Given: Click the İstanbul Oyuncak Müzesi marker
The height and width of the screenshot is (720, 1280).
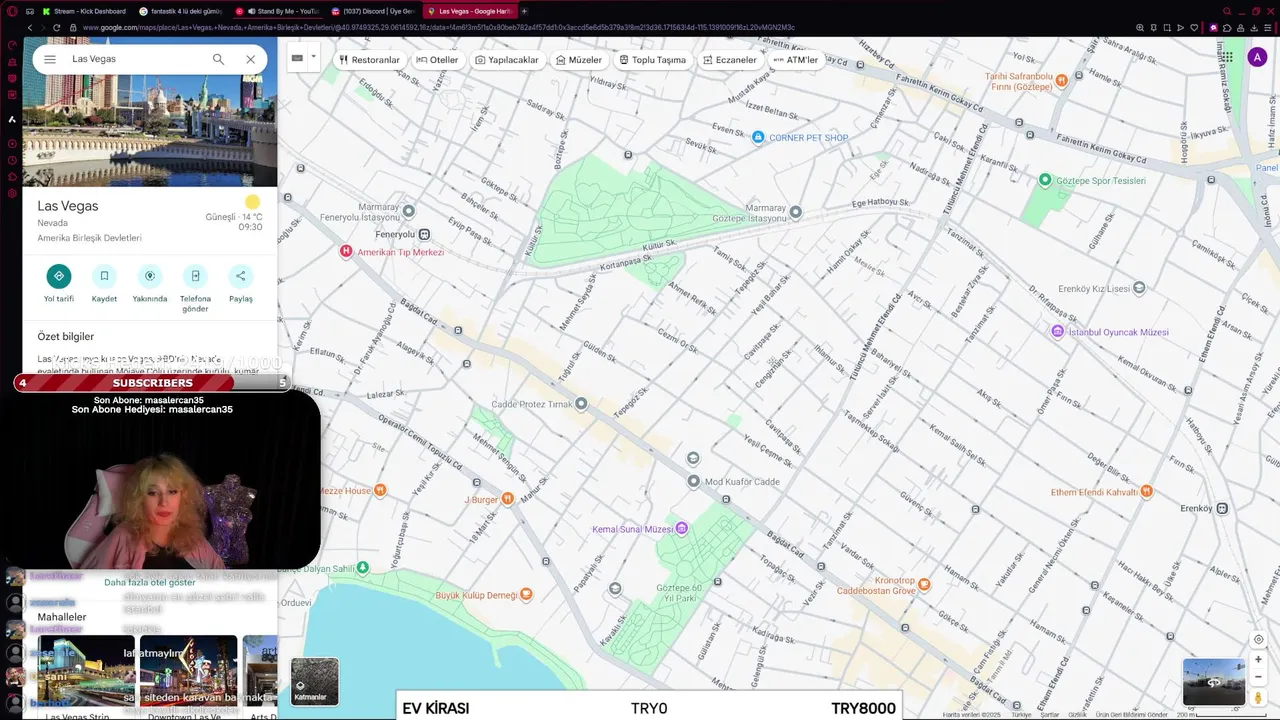Looking at the screenshot, I should pyautogui.click(x=1058, y=331).
